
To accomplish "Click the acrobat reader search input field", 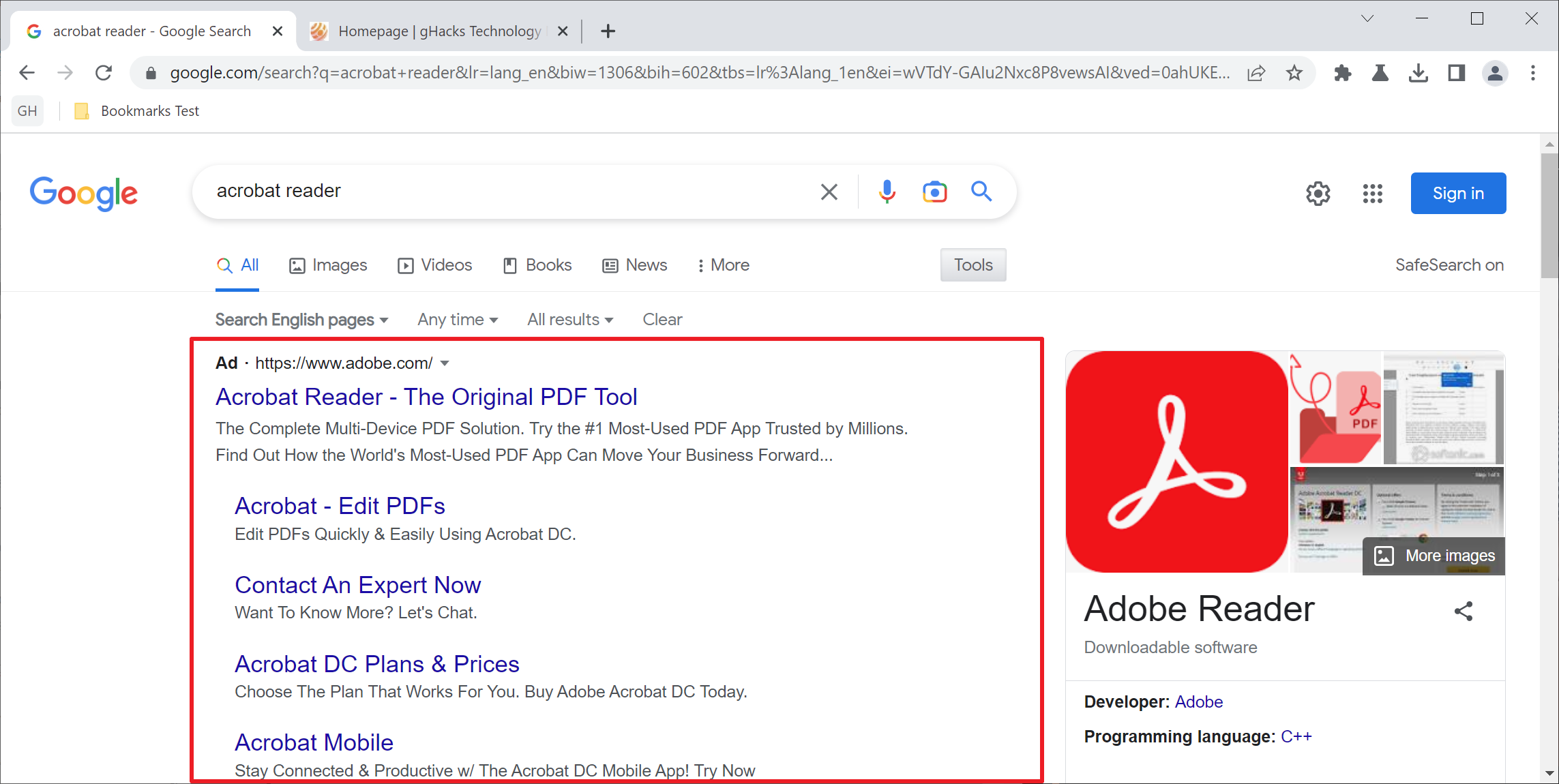I will 509,191.
